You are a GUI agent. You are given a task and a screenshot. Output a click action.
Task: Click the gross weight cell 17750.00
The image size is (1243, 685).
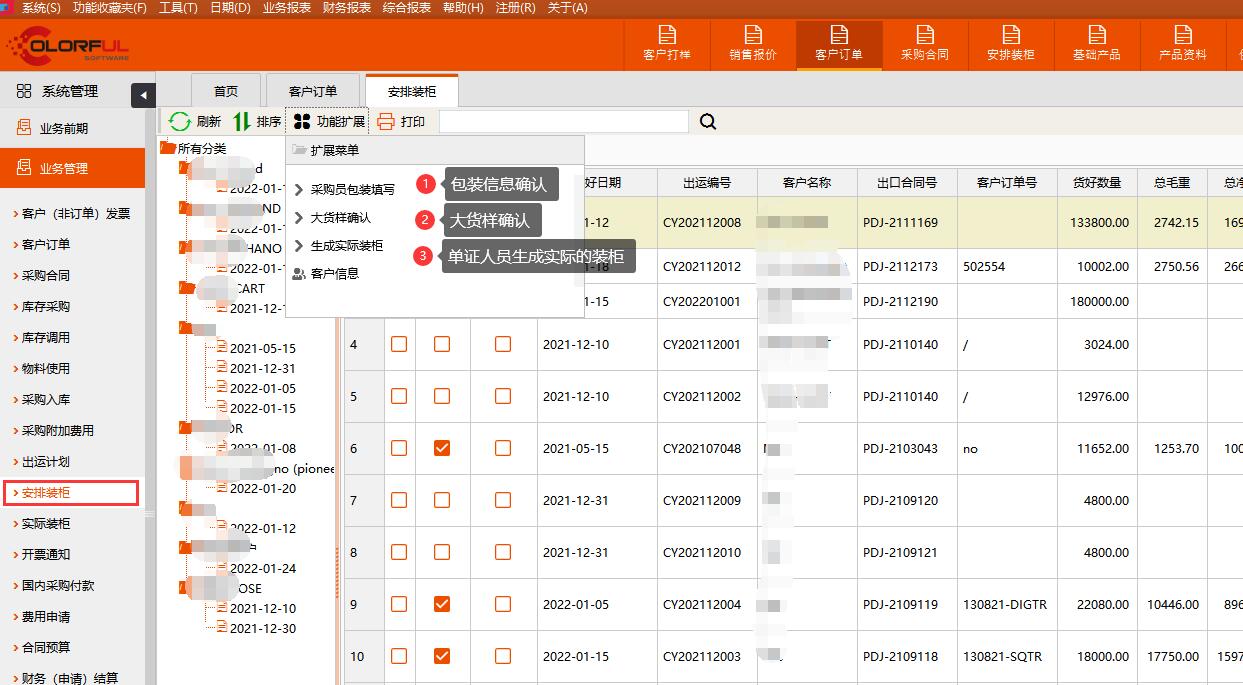click(x=1173, y=656)
